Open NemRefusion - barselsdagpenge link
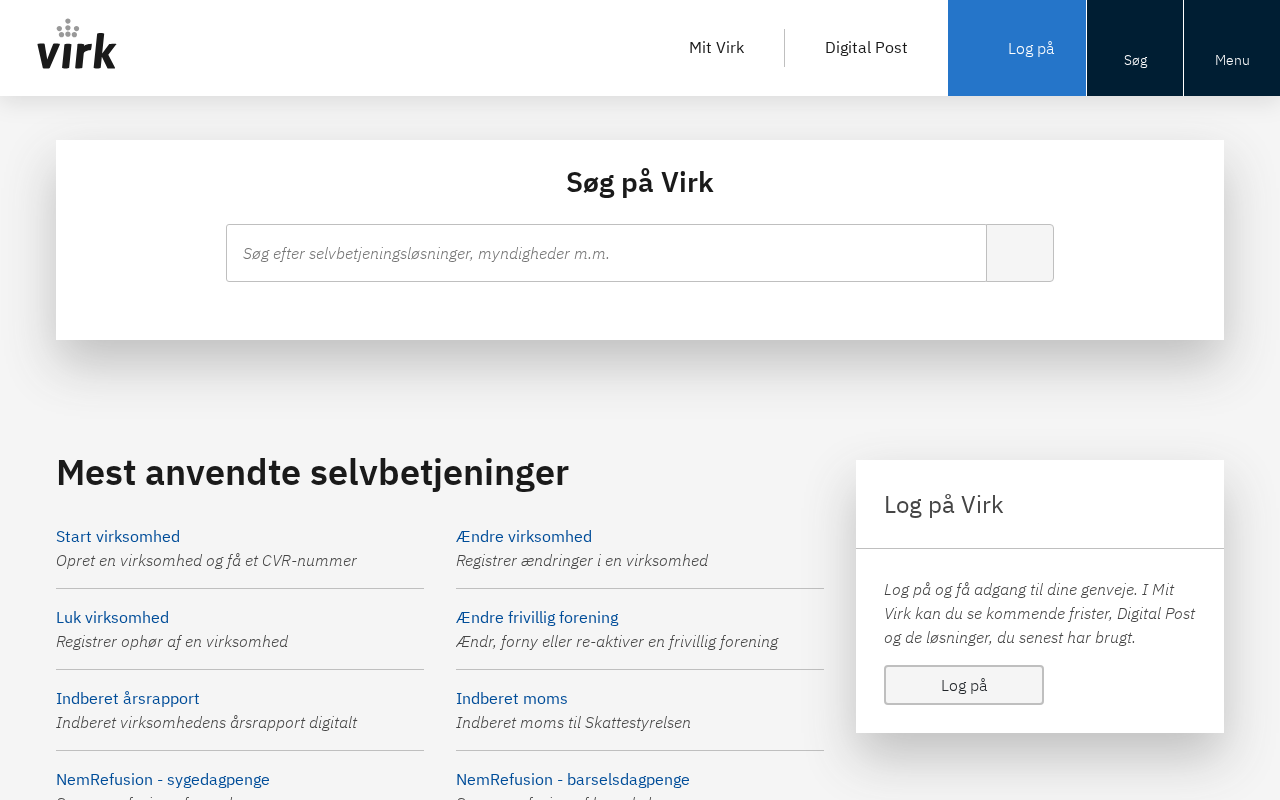The width and height of the screenshot is (1280, 800). click(573, 779)
